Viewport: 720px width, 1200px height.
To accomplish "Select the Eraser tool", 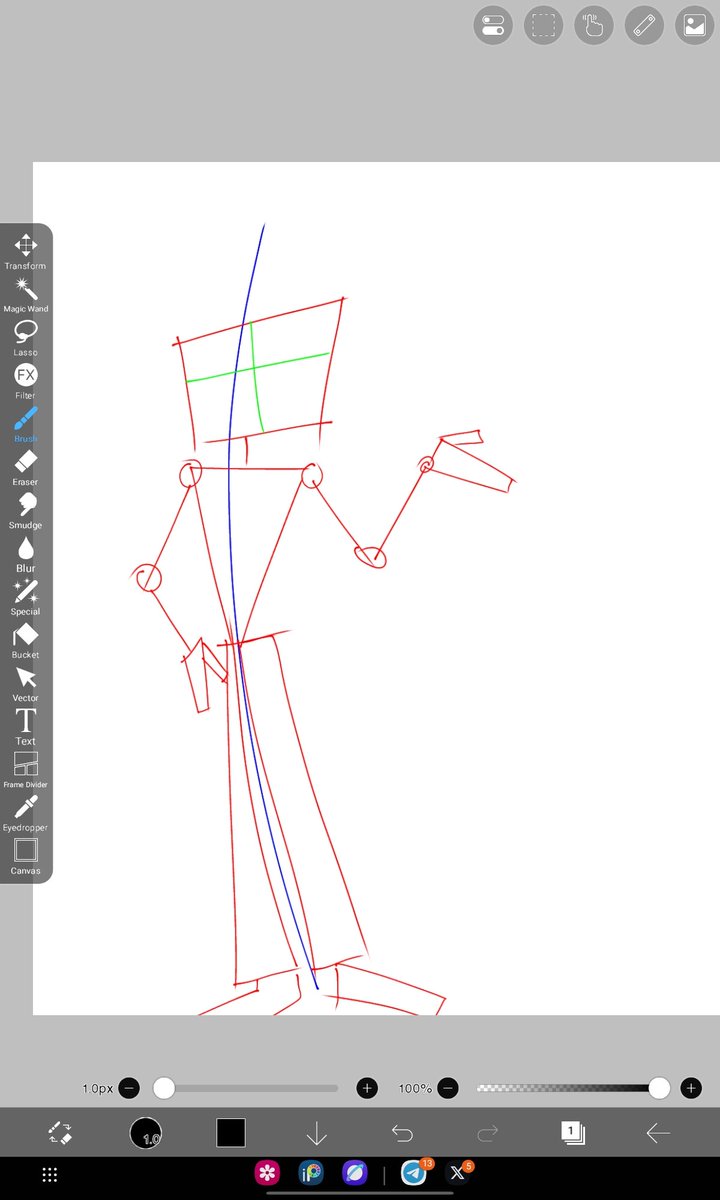I will (x=25, y=467).
